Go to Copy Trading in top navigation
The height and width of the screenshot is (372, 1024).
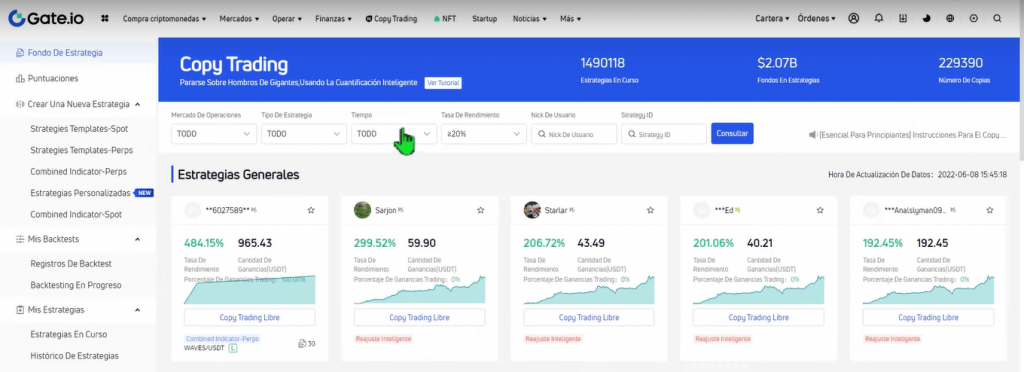(391, 19)
